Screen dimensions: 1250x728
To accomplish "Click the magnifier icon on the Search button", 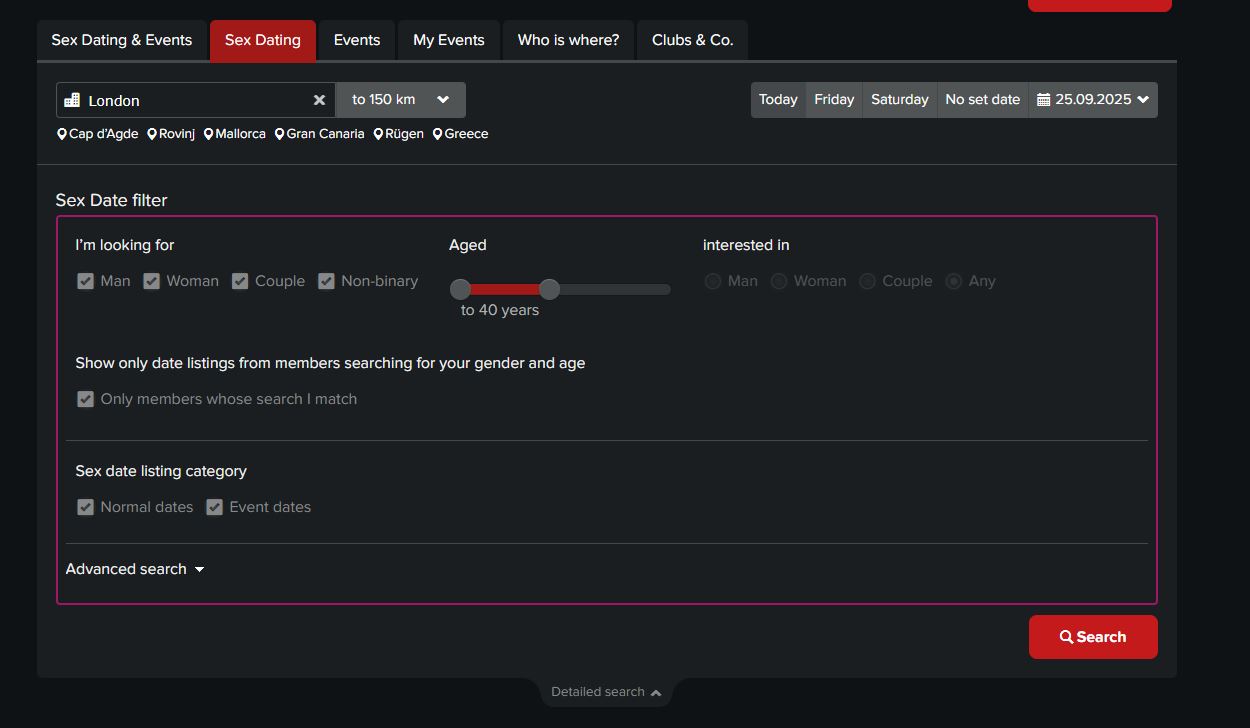I will click(1066, 637).
